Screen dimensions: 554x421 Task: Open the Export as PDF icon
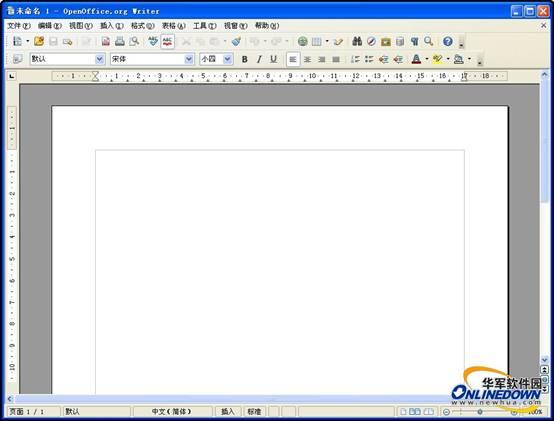point(105,41)
